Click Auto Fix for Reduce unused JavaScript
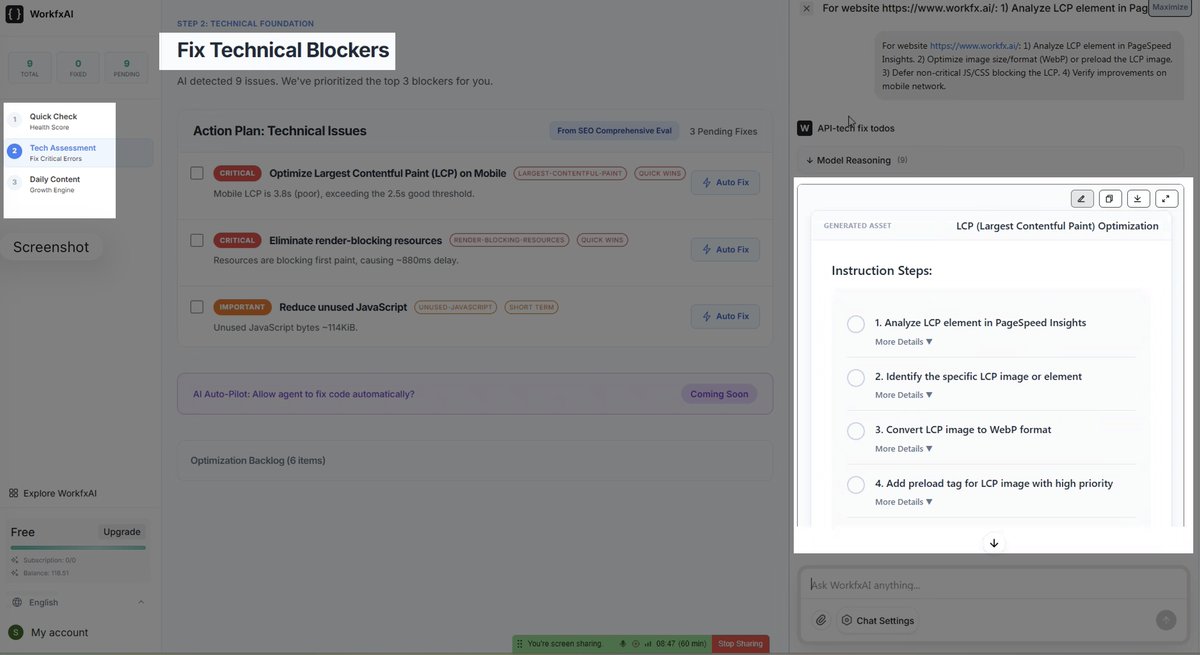1200x655 pixels. tap(725, 316)
